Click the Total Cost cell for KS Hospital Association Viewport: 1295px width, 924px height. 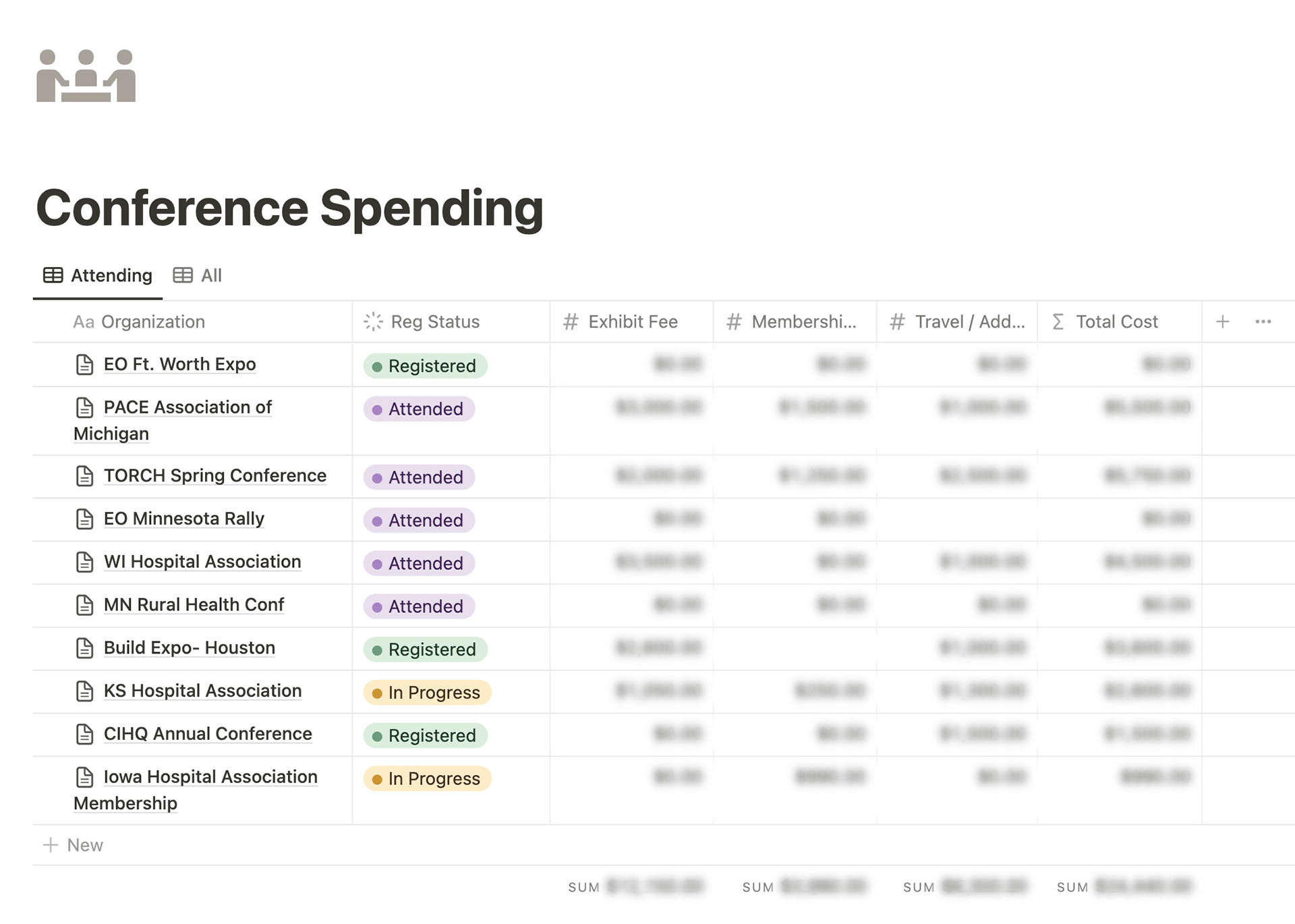[1120, 692]
